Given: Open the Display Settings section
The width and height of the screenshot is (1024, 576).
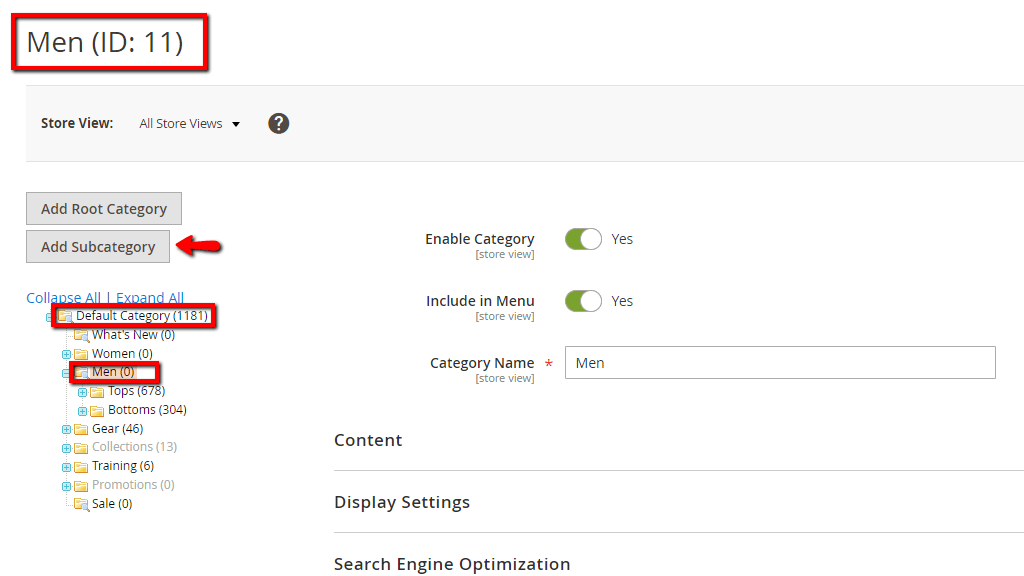Looking at the screenshot, I should (402, 502).
